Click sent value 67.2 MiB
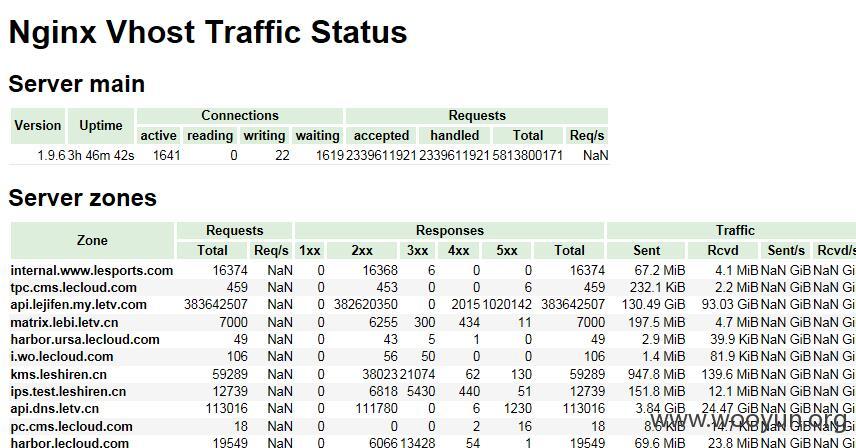The image size is (856, 448). [x=659, y=271]
